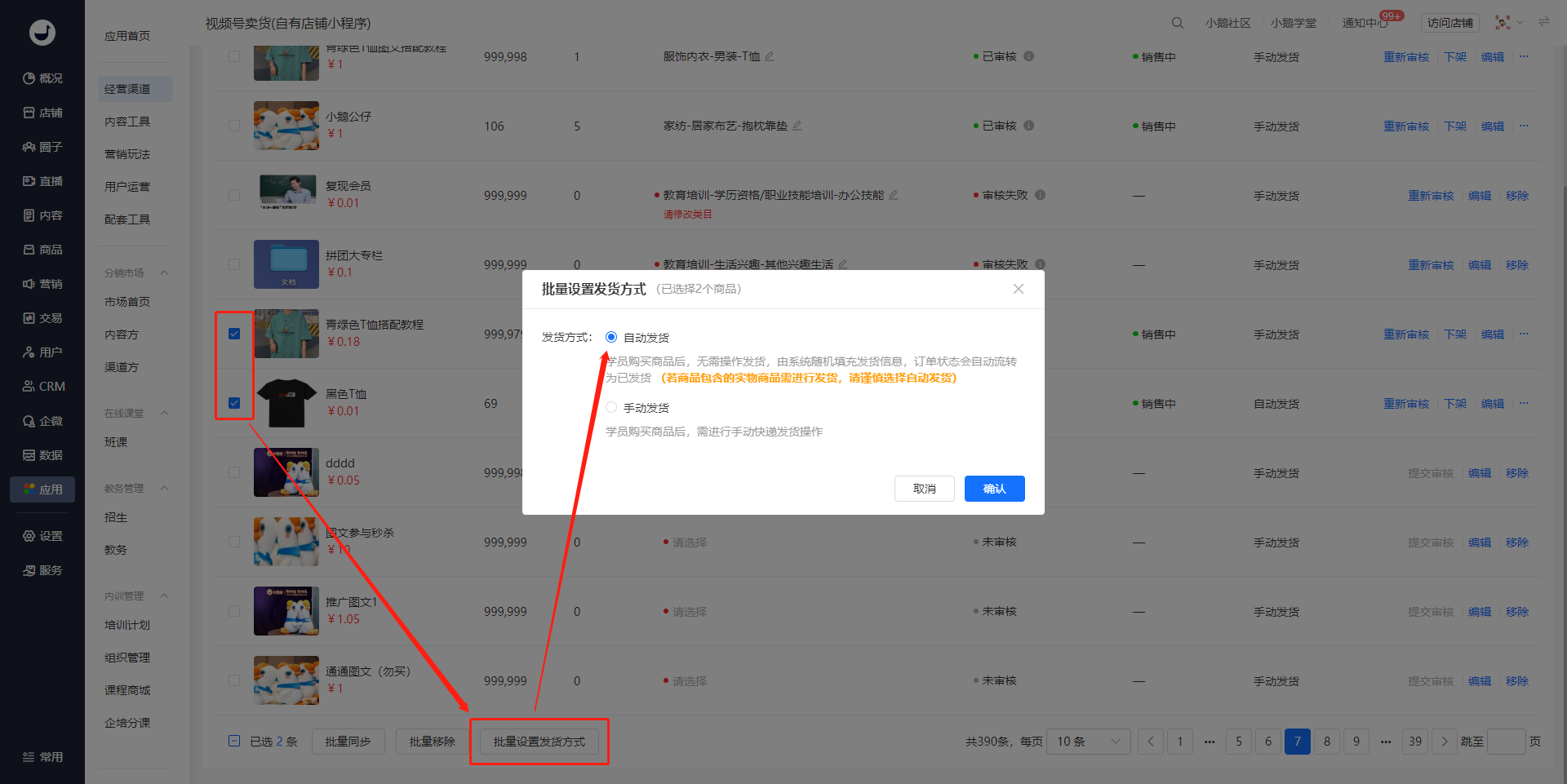This screenshot has height=784, width=1567.
Task: Open 内容工具 in the submenu
Action: click(x=127, y=122)
